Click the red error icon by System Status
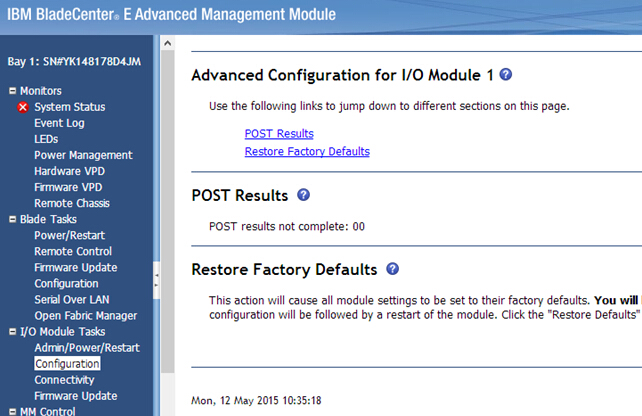This screenshot has width=642, height=416. 23,107
